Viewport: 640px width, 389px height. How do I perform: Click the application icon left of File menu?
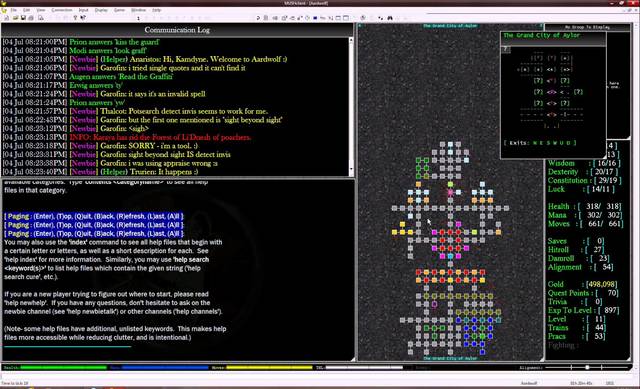pos(4,10)
